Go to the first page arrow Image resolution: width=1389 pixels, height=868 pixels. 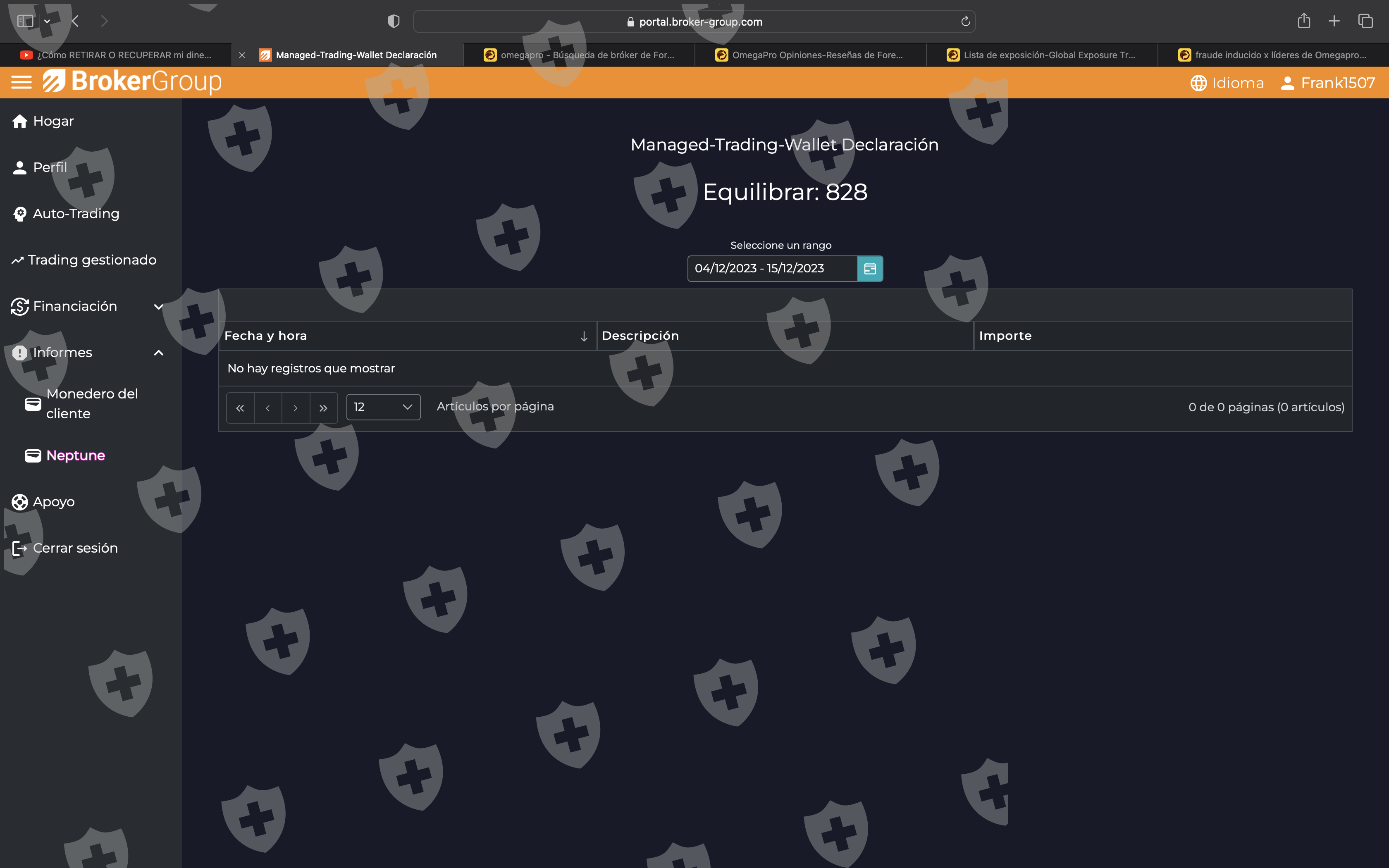[240, 408]
